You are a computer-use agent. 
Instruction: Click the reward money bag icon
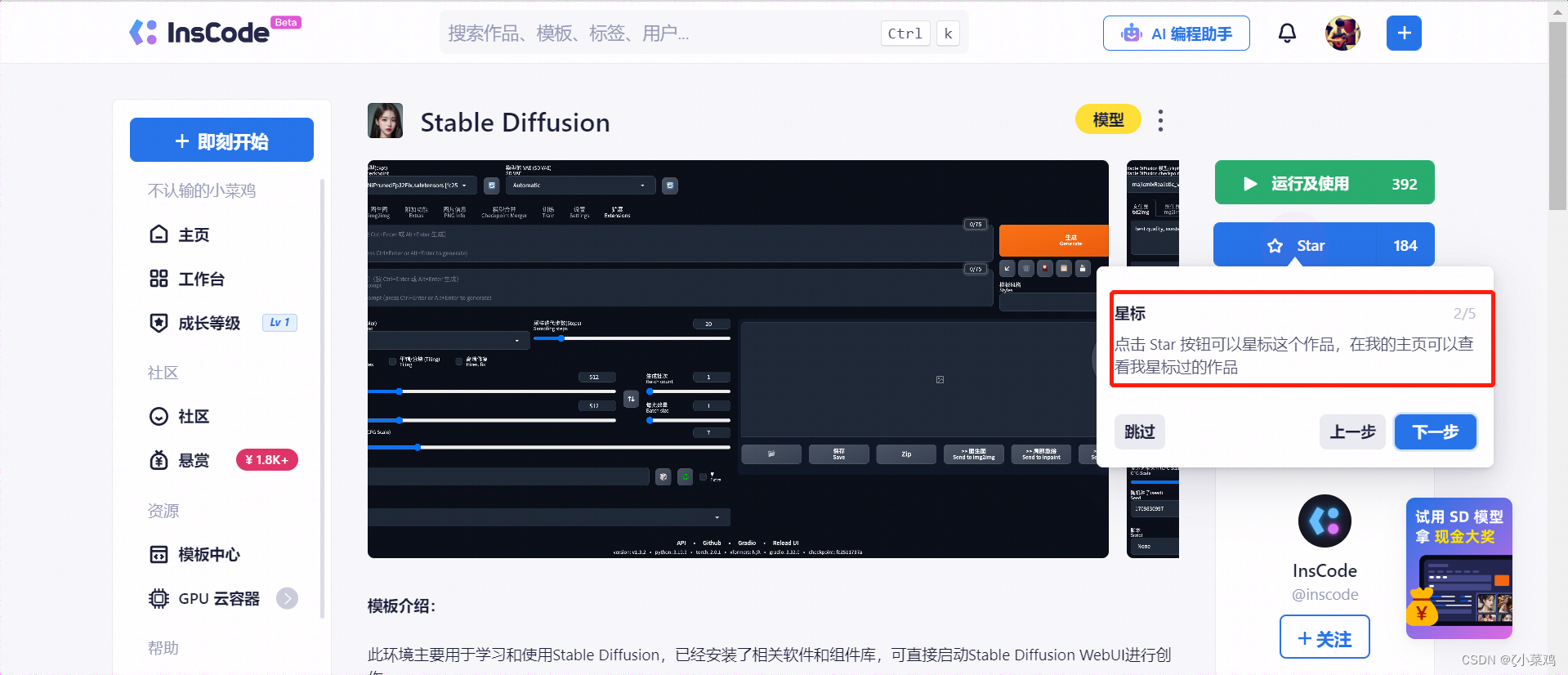click(x=159, y=460)
